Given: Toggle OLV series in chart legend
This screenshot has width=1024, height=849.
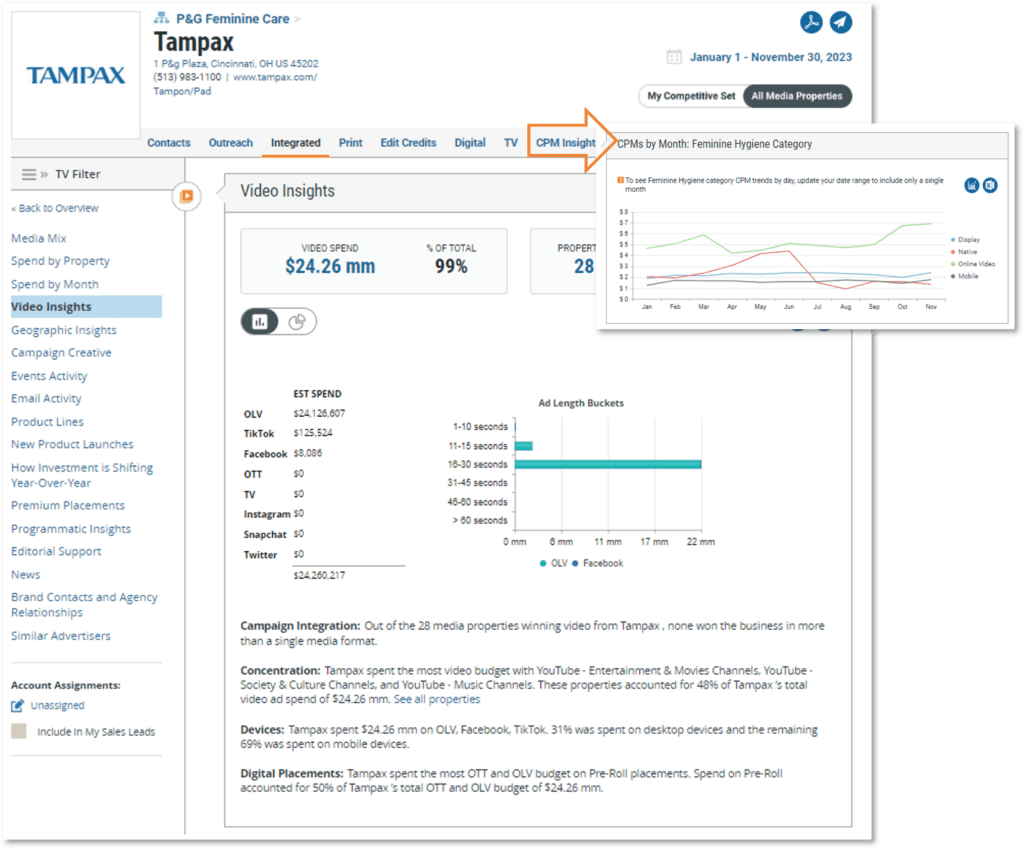Looking at the screenshot, I should (554, 563).
